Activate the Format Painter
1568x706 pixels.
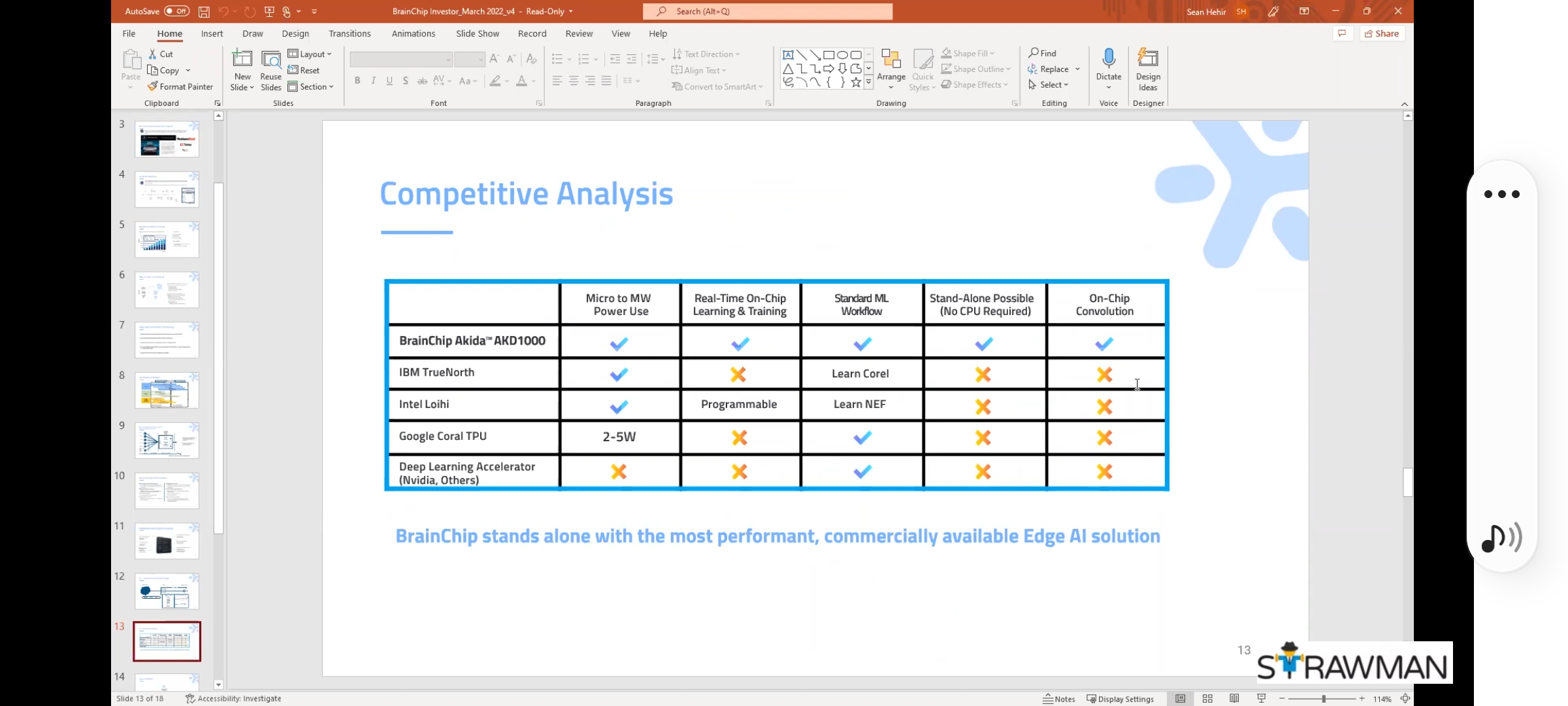click(x=180, y=86)
